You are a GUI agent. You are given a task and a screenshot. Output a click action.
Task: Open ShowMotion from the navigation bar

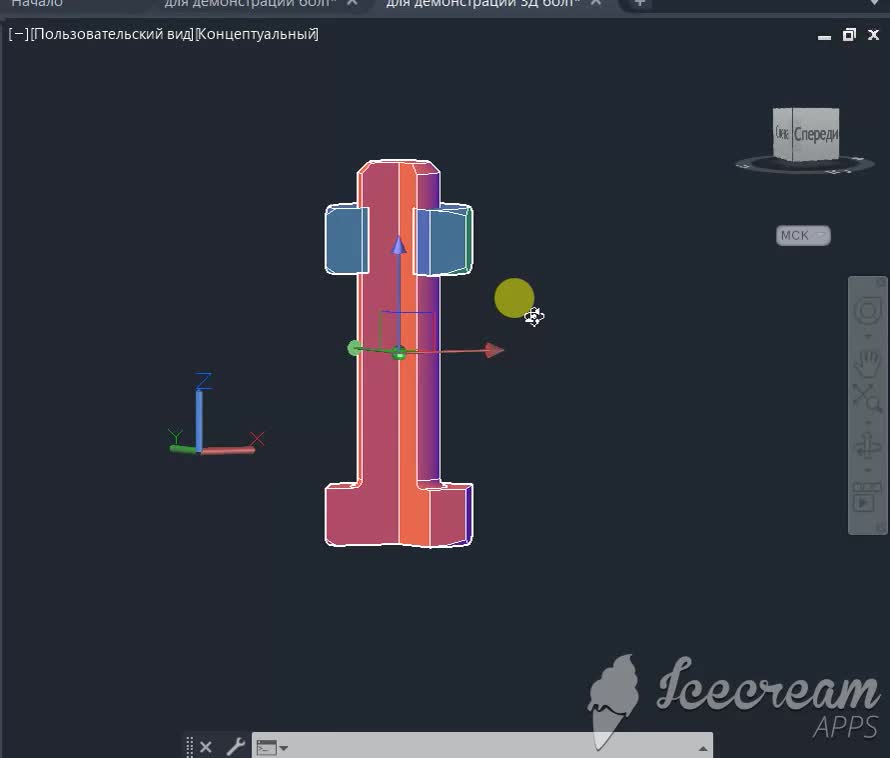866,498
